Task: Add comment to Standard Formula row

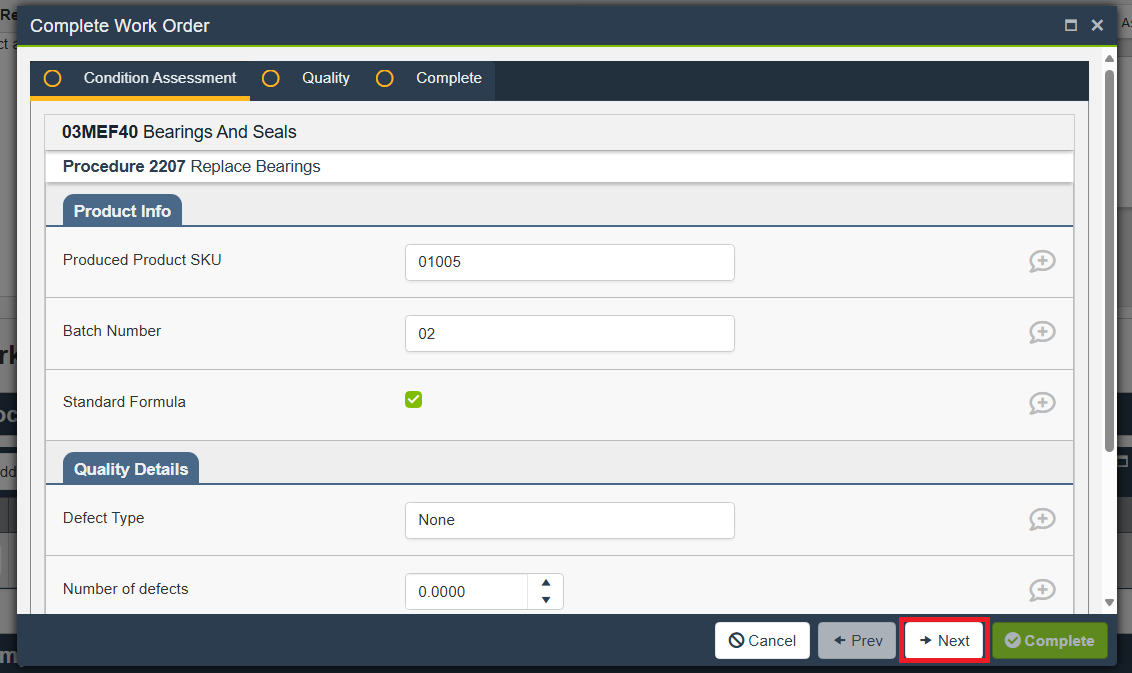Action: tap(1042, 403)
